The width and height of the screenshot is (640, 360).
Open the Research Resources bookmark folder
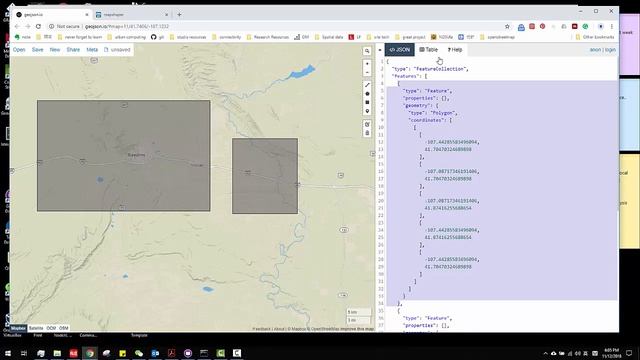268,37
